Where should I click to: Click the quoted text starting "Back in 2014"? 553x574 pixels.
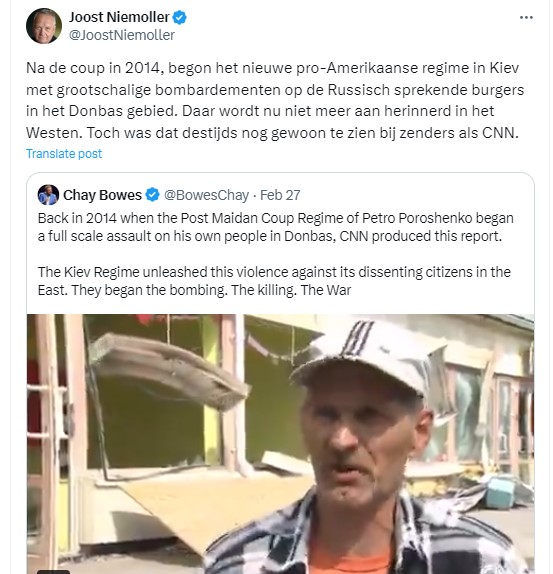coord(276,227)
